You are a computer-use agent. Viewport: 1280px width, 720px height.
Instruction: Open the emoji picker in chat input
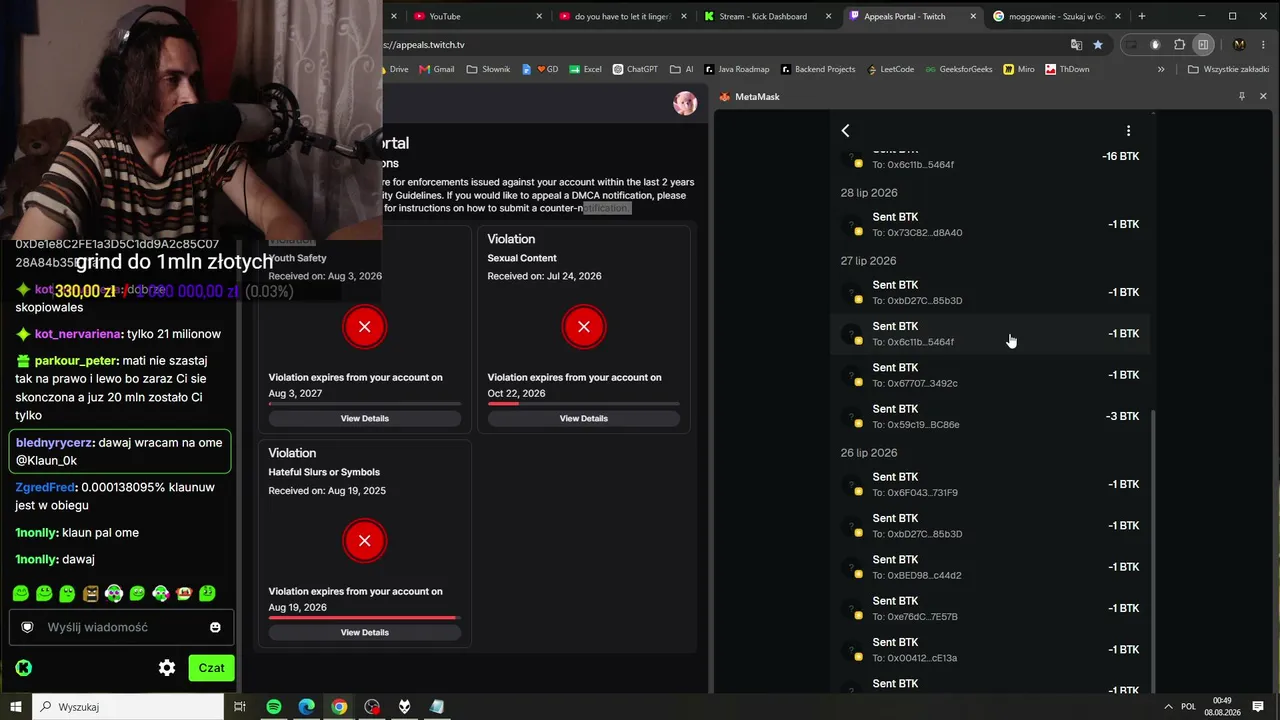(x=215, y=627)
